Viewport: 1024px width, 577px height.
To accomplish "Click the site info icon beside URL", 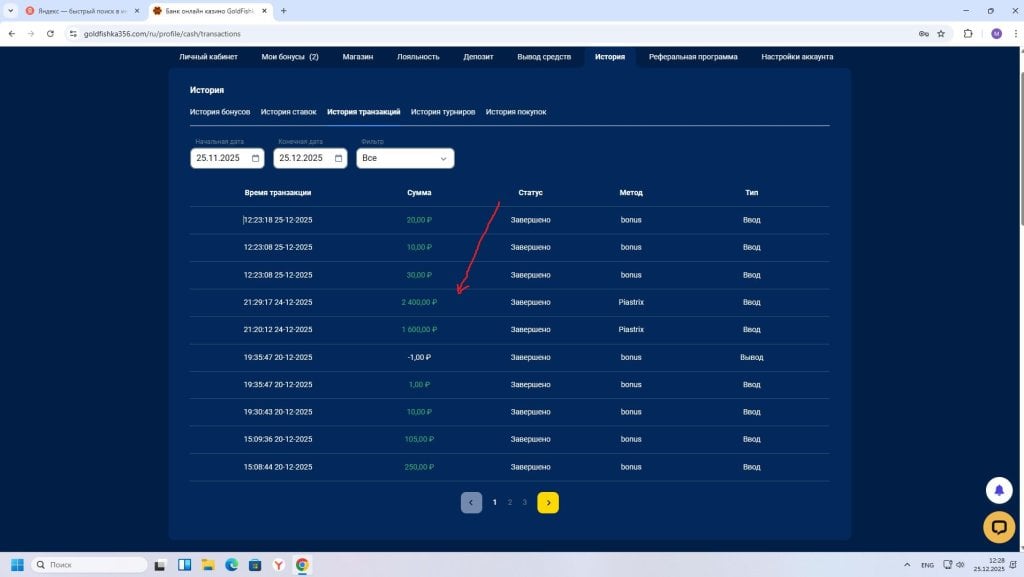I will (x=73, y=33).
